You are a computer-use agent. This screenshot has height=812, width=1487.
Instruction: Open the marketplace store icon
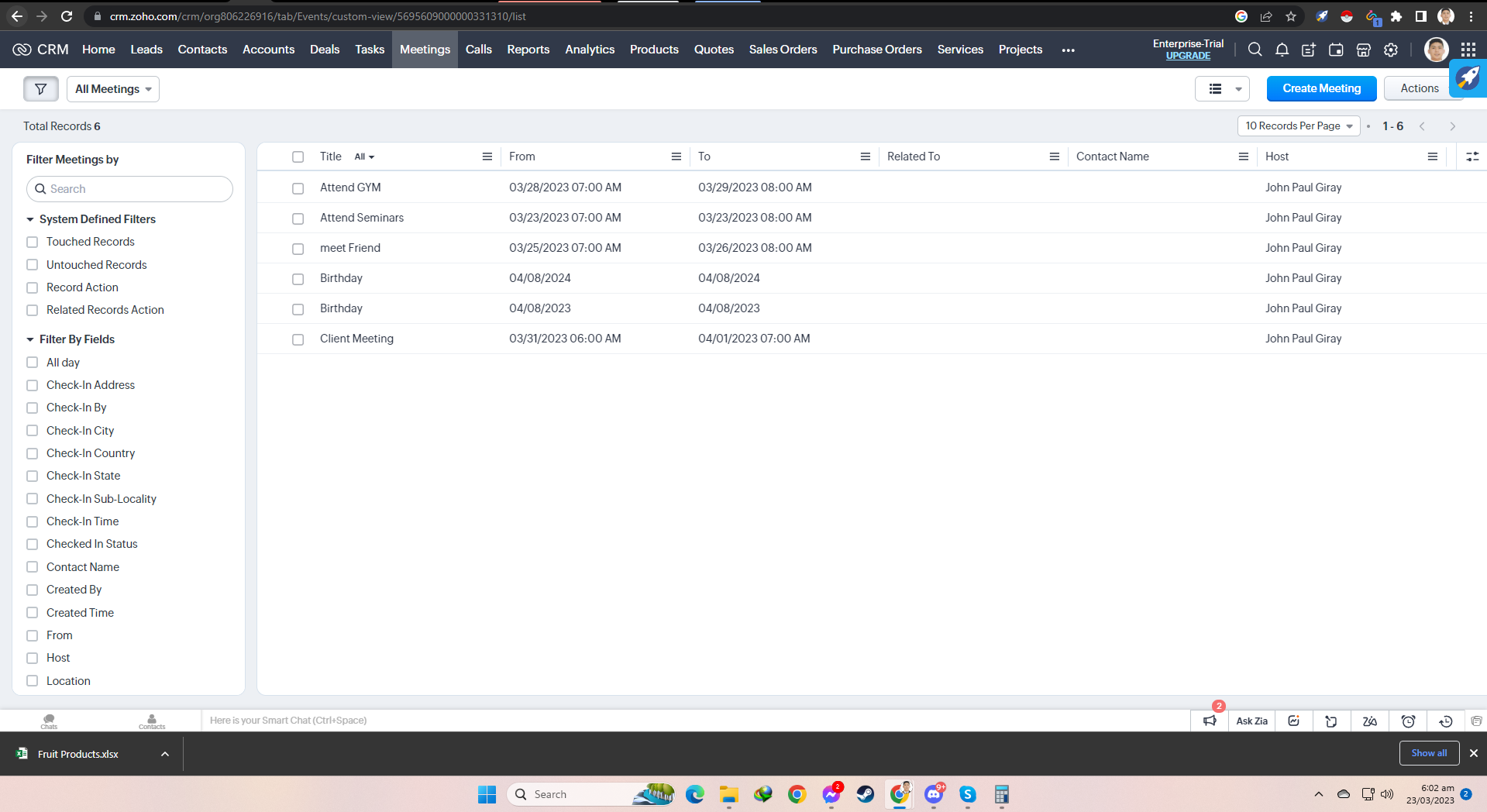coord(1364,50)
